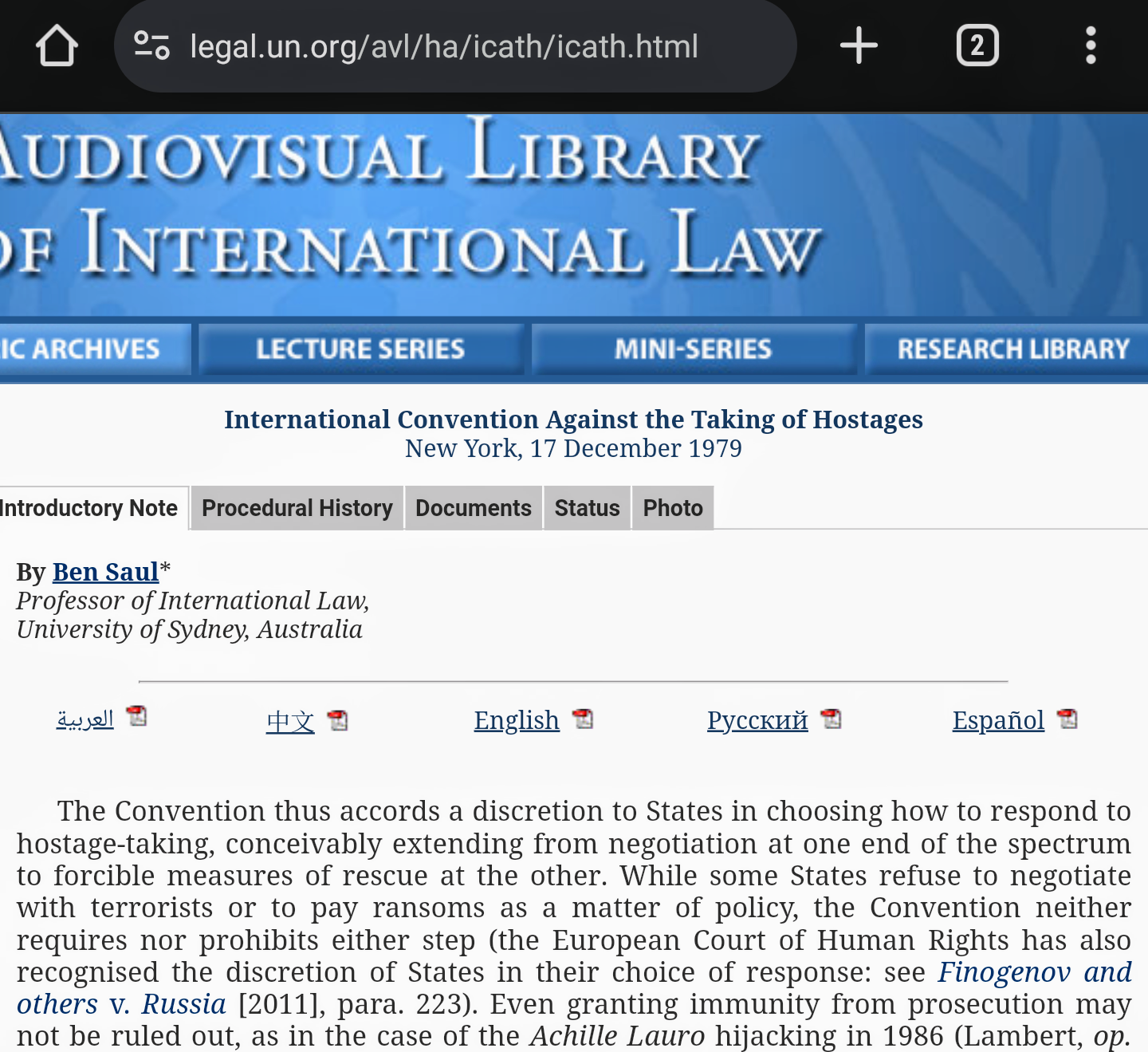Open the Español PDF icon

pos(1067,719)
